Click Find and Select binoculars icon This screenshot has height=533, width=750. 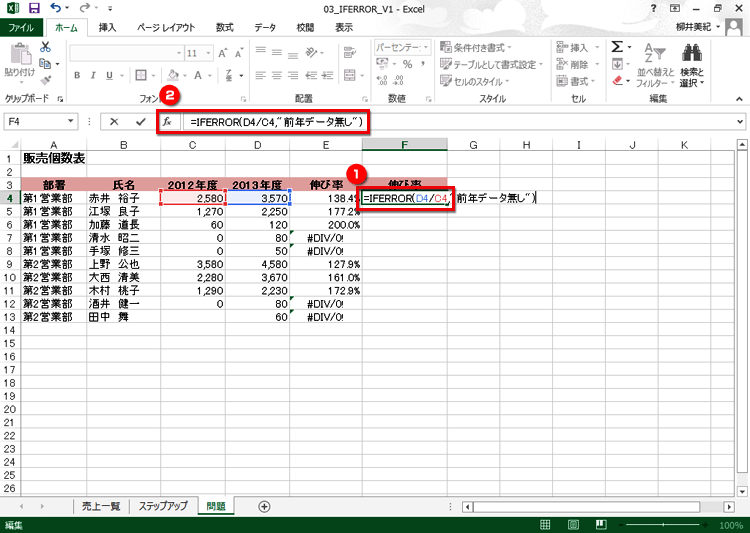(692, 53)
